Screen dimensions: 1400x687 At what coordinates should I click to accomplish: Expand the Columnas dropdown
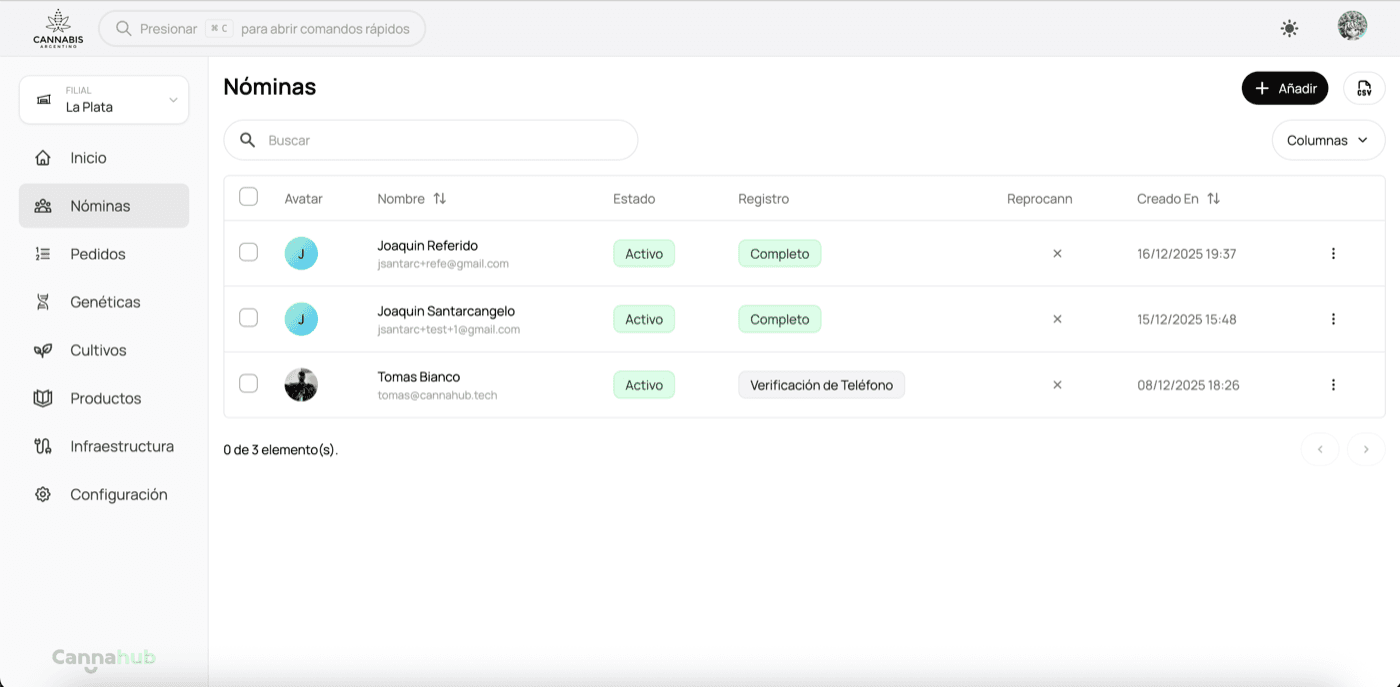(1327, 141)
